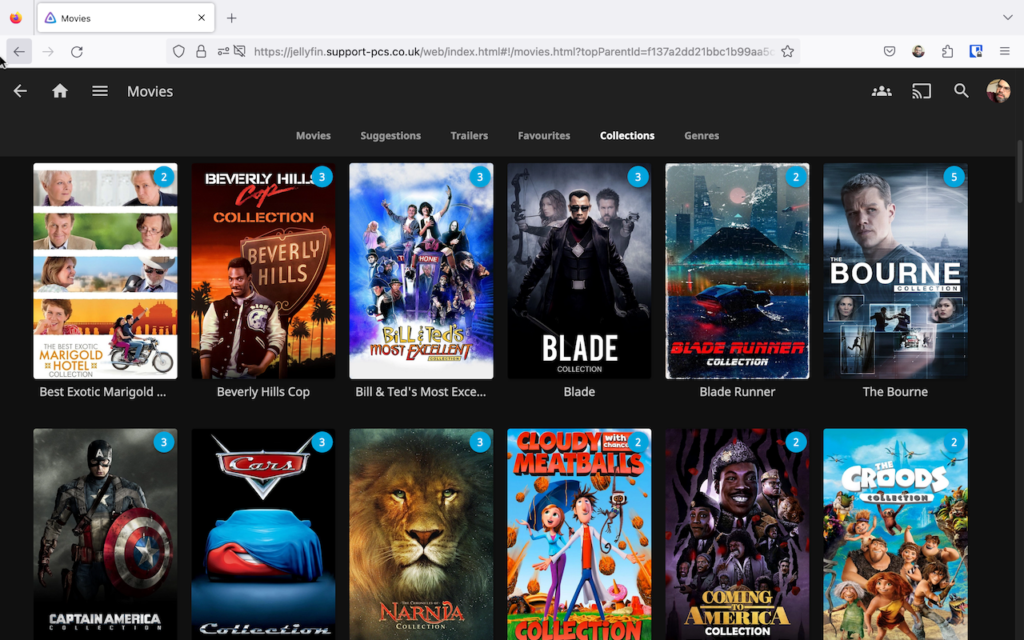1024x640 pixels.
Task: Open the Trailers tab
Action: (469, 136)
